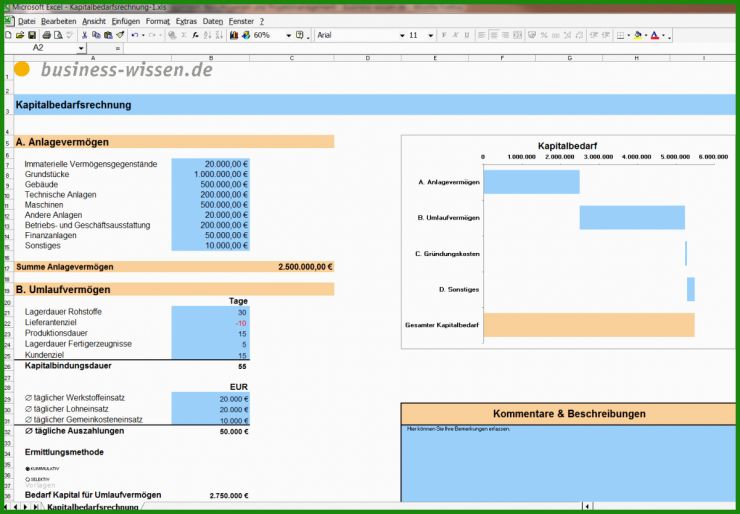This screenshot has width=740, height=514.
Task: Click the Font Color red A
Action: pos(655,35)
